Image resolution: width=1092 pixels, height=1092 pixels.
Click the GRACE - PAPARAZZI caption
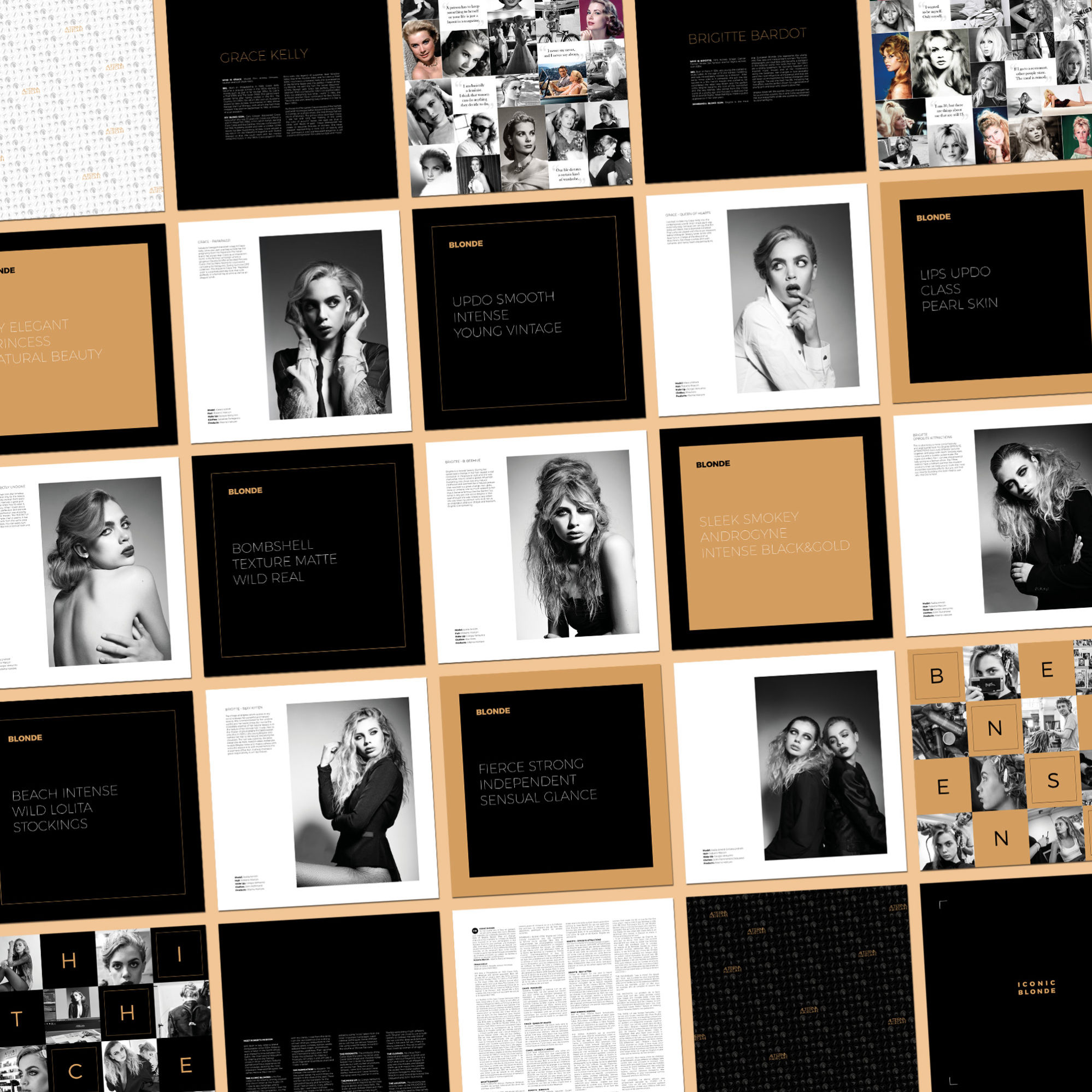215,242
